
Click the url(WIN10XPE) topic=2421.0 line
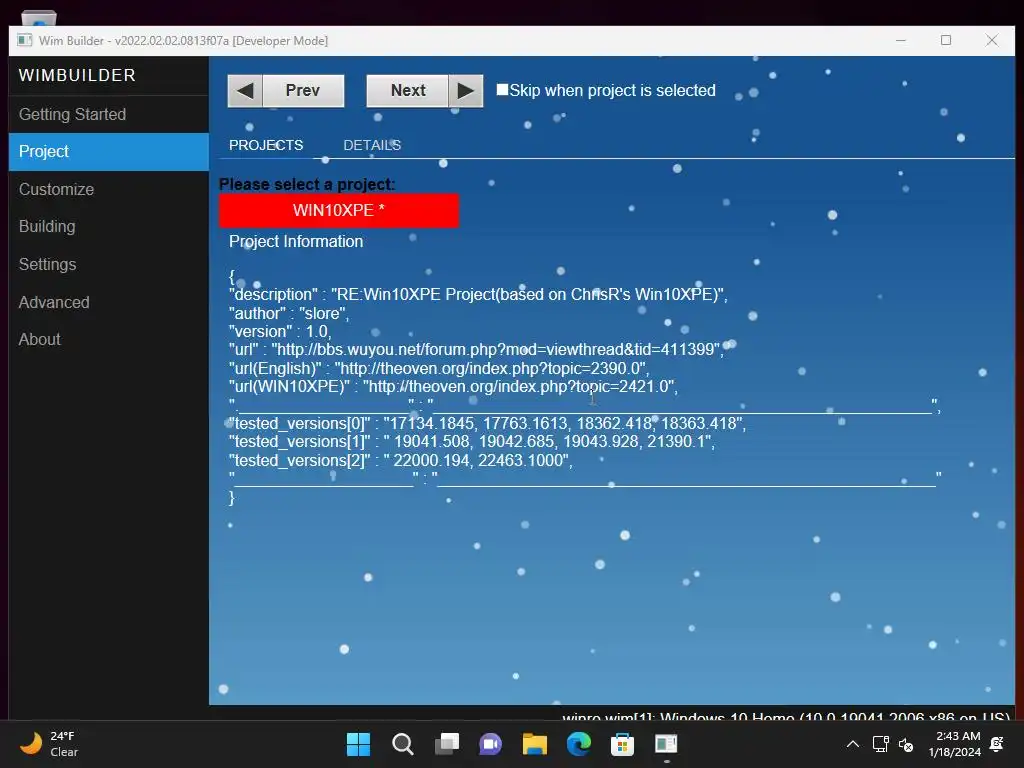tap(453, 387)
